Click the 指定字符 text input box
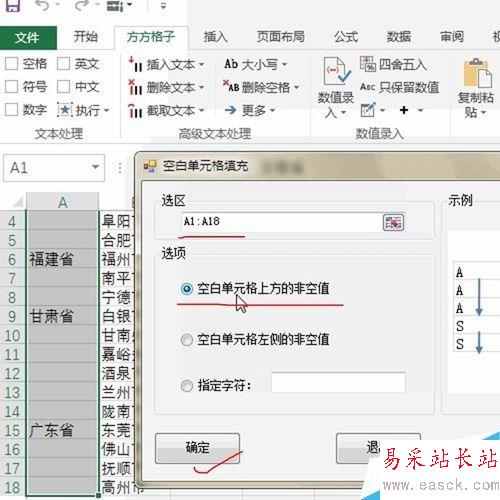Viewport: 500px width, 500px height. [x=338, y=383]
